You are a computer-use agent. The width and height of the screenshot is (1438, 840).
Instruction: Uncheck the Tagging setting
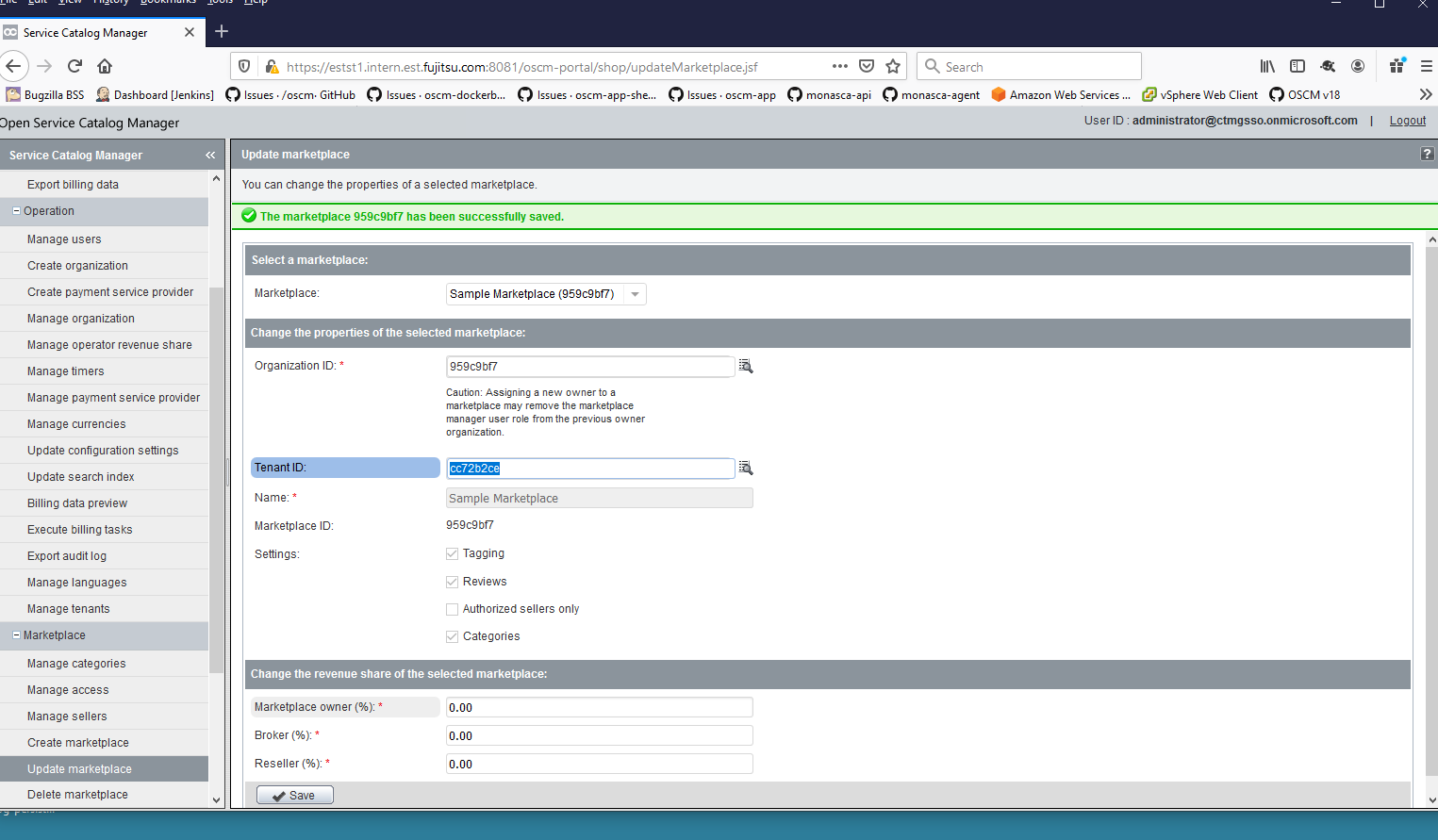452,553
